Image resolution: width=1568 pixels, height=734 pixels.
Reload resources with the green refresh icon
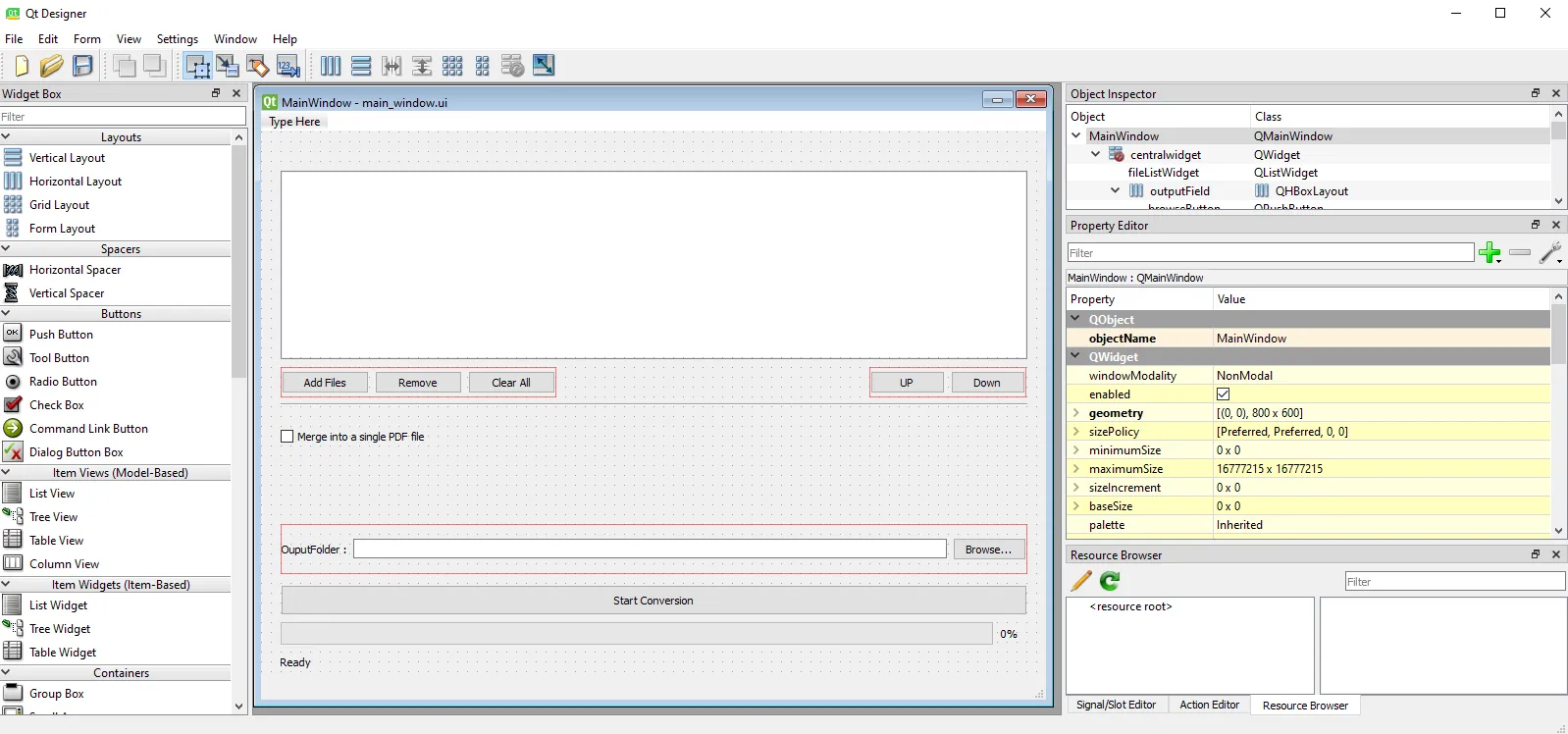click(x=1110, y=581)
